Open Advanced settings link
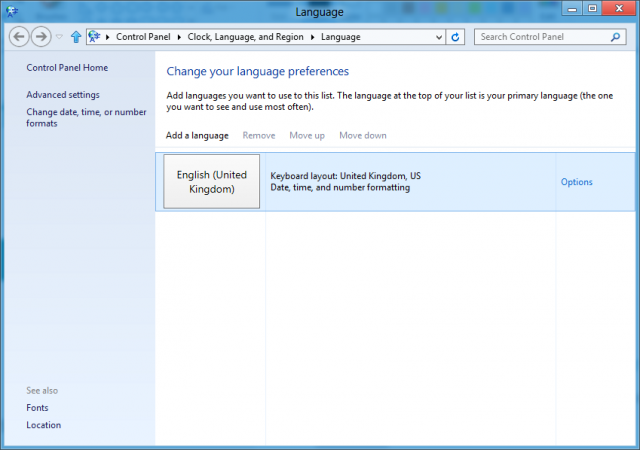640x450 pixels. tap(63, 95)
